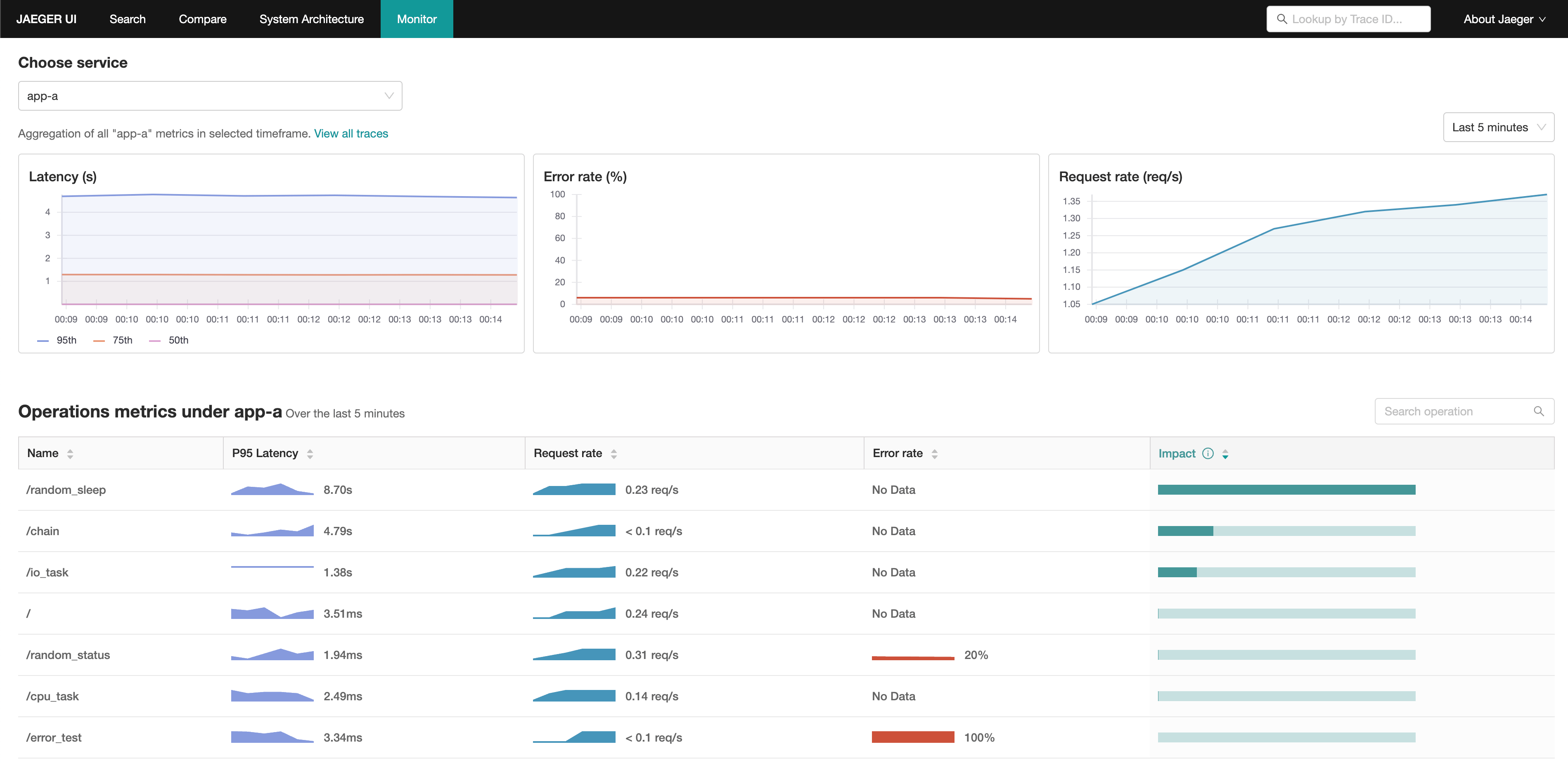Go to the Compare page
This screenshot has height=768, width=1568.
202,19
